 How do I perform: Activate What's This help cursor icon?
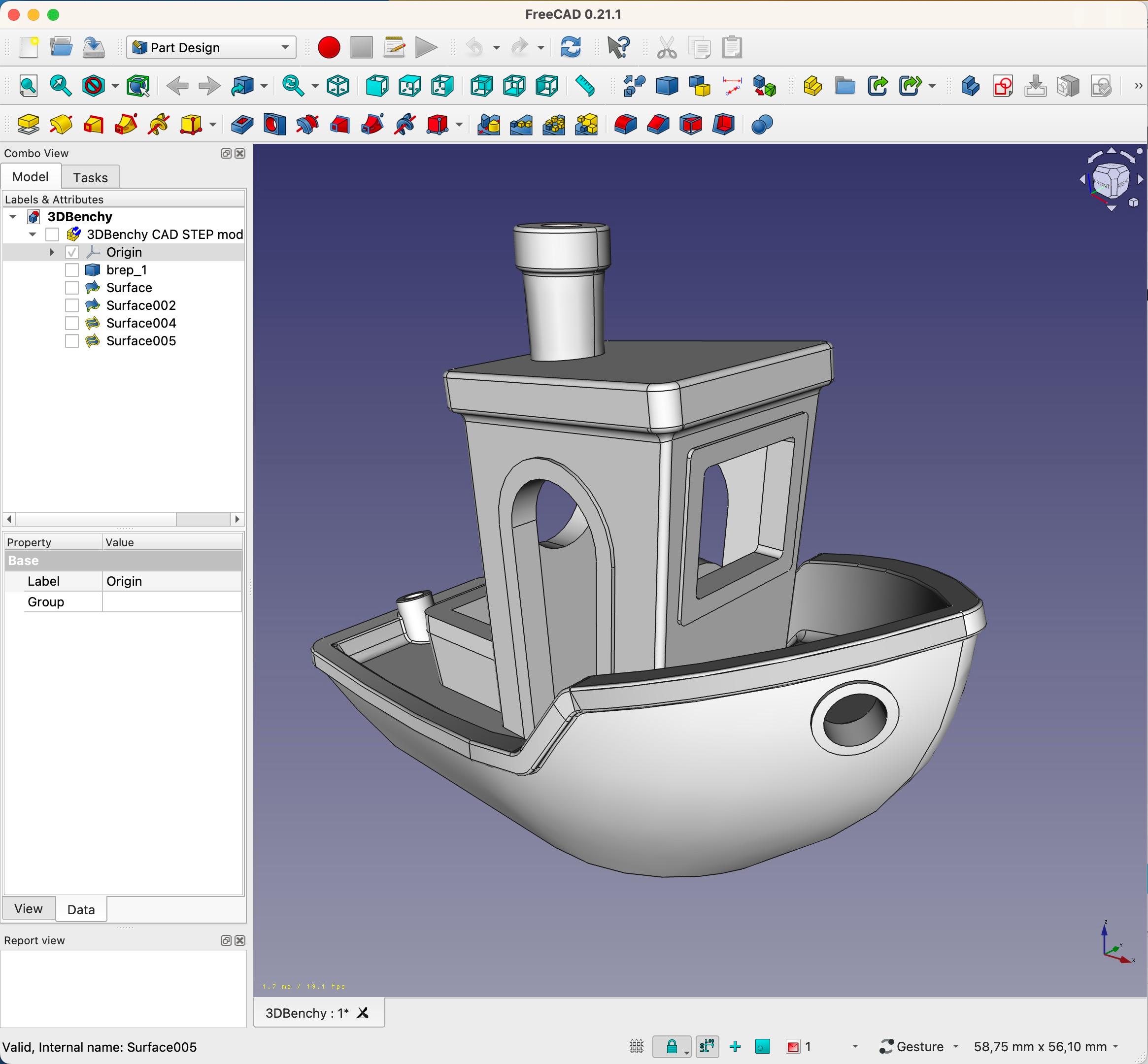619,47
